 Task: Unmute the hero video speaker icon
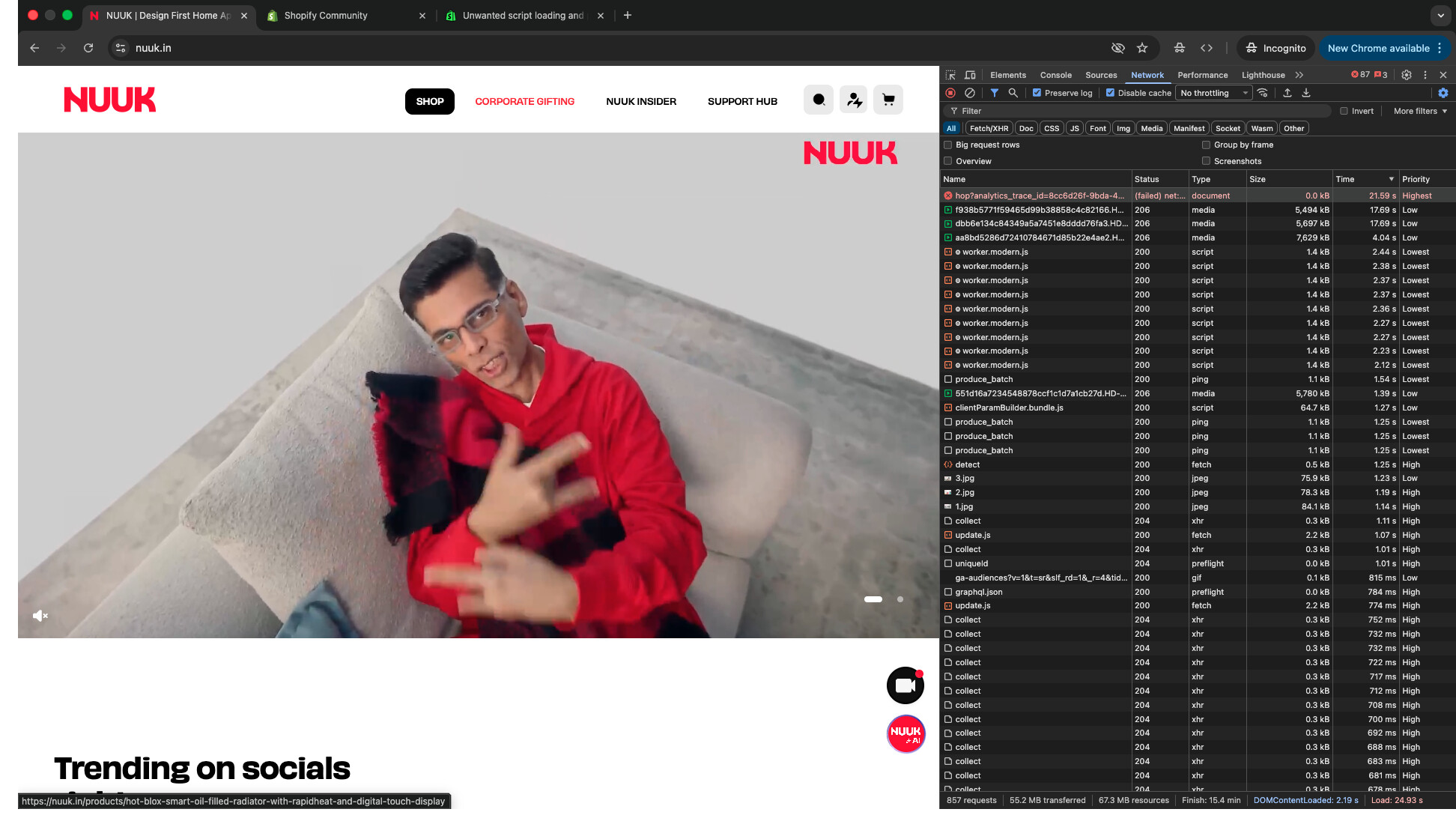pyautogui.click(x=40, y=616)
